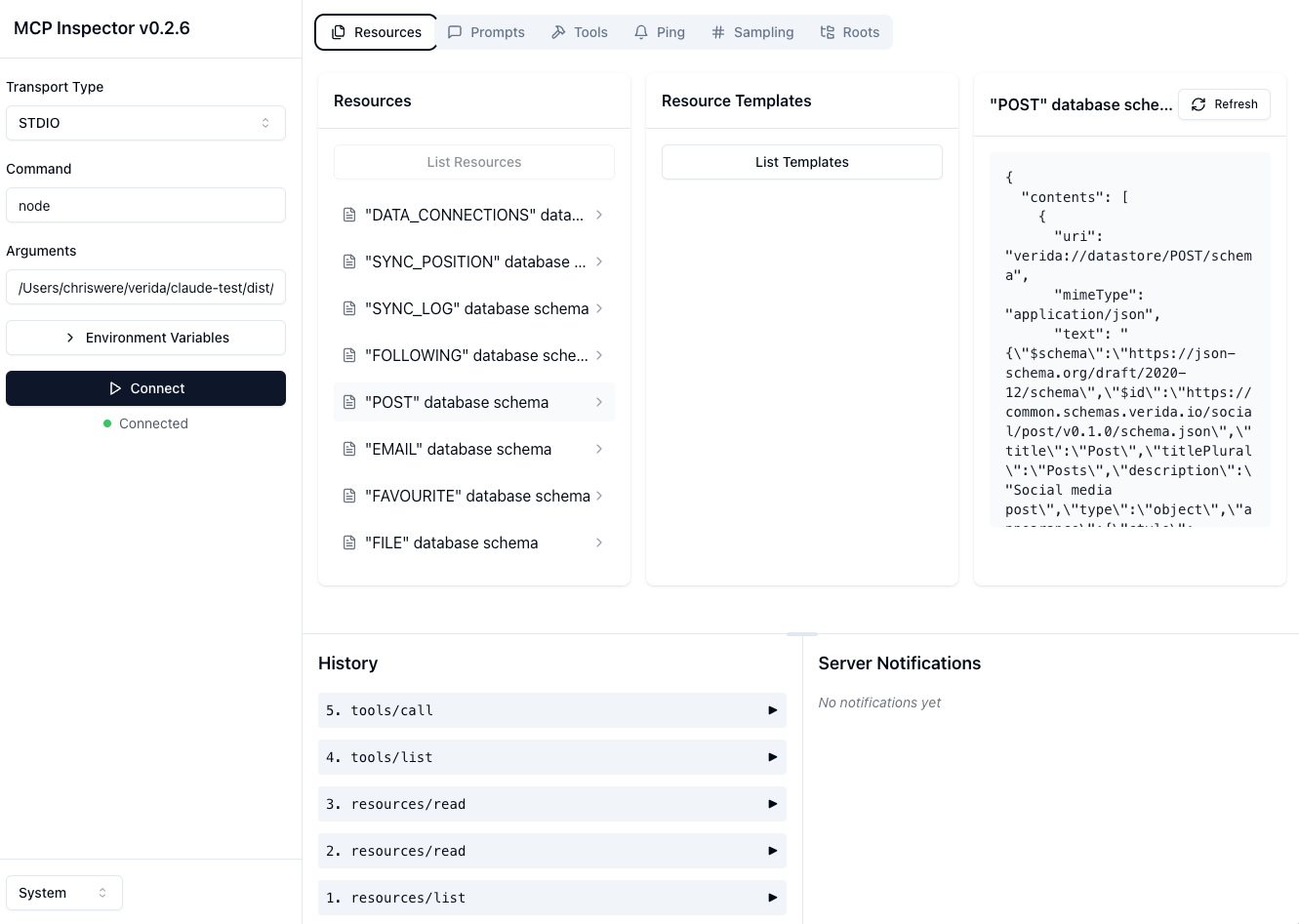This screenshot has width=1299, height=924.
Task: Open the System theme dropdown
Action: (x=63, y=892)
